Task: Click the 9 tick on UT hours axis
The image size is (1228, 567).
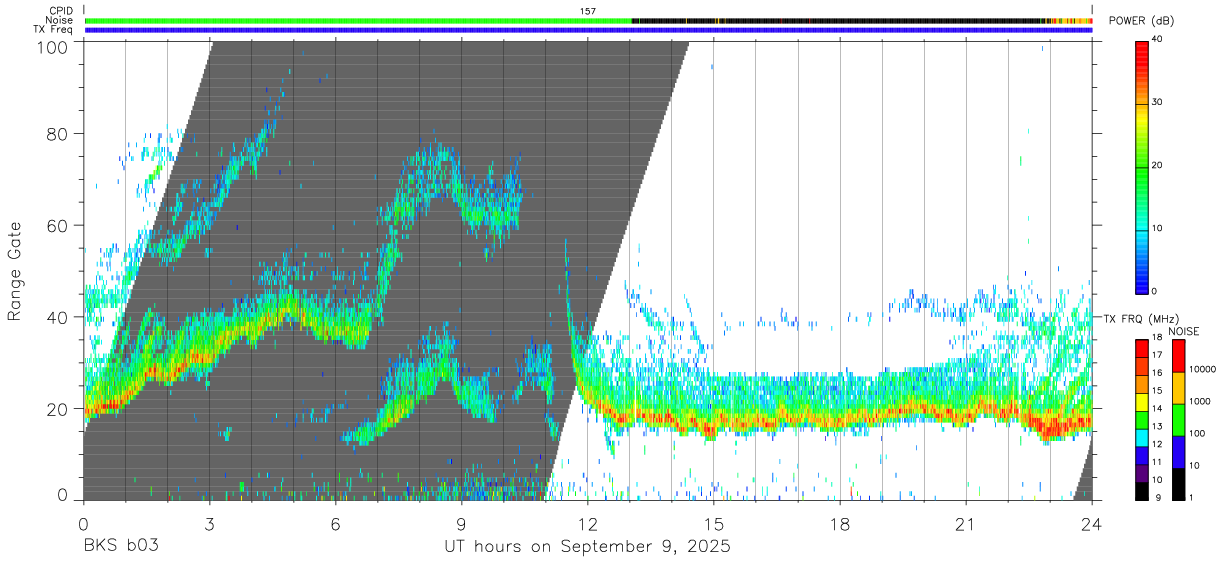Action: point(461,523)
